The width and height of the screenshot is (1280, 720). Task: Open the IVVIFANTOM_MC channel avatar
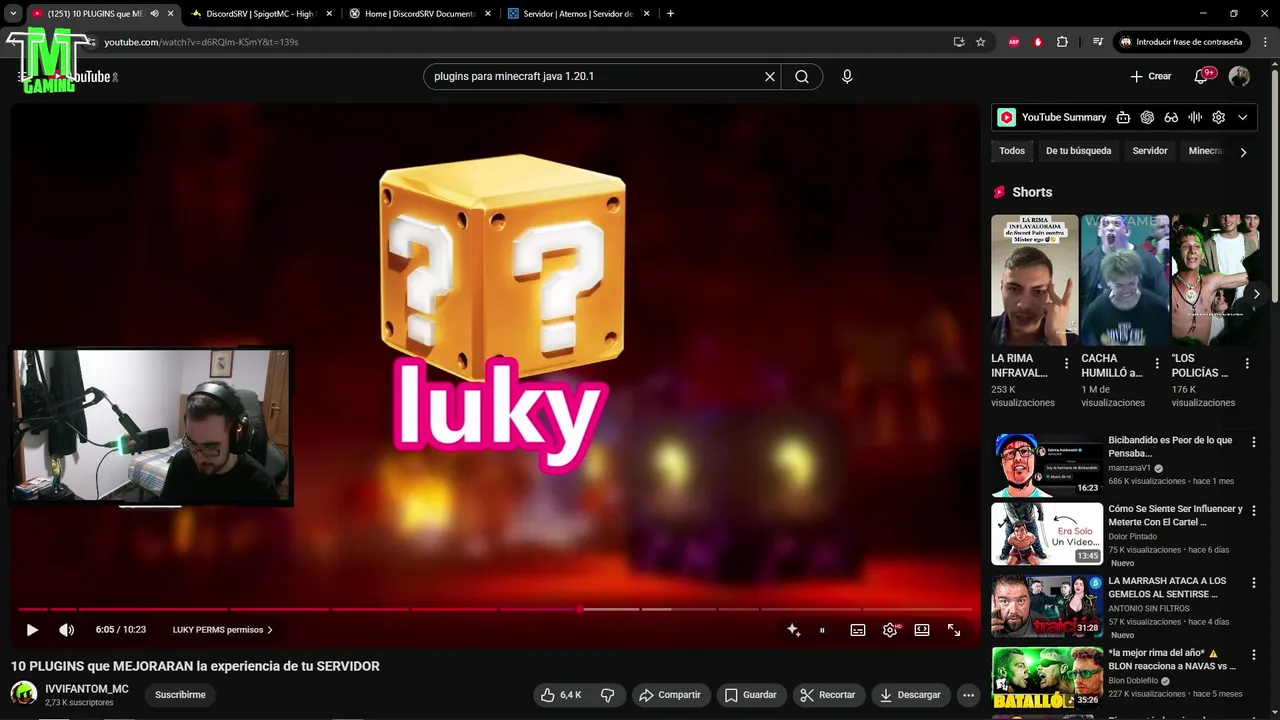coord(24,694)
